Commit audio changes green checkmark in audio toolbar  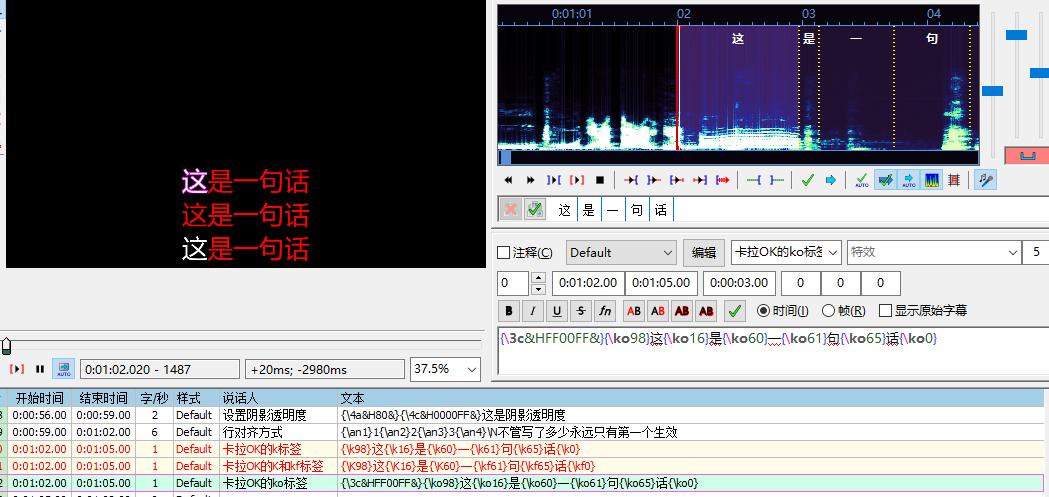(807, 180)
